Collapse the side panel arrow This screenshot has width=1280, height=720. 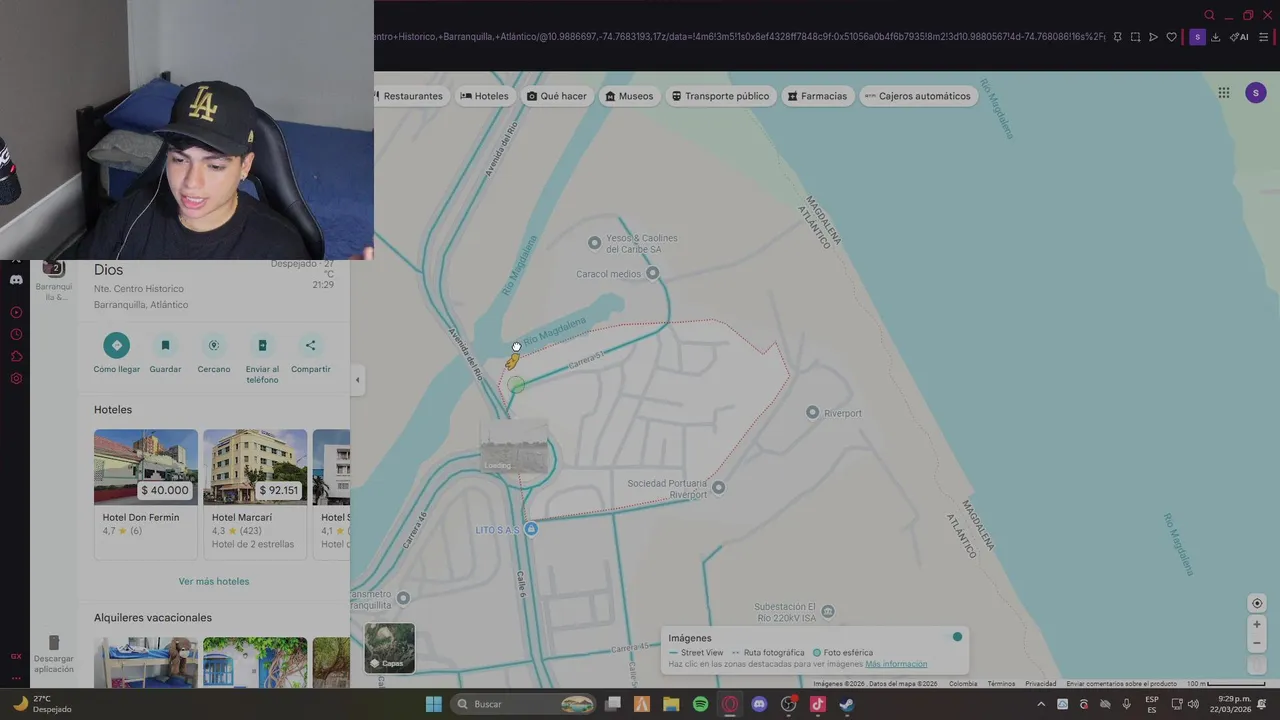click(x=358, y=380)
